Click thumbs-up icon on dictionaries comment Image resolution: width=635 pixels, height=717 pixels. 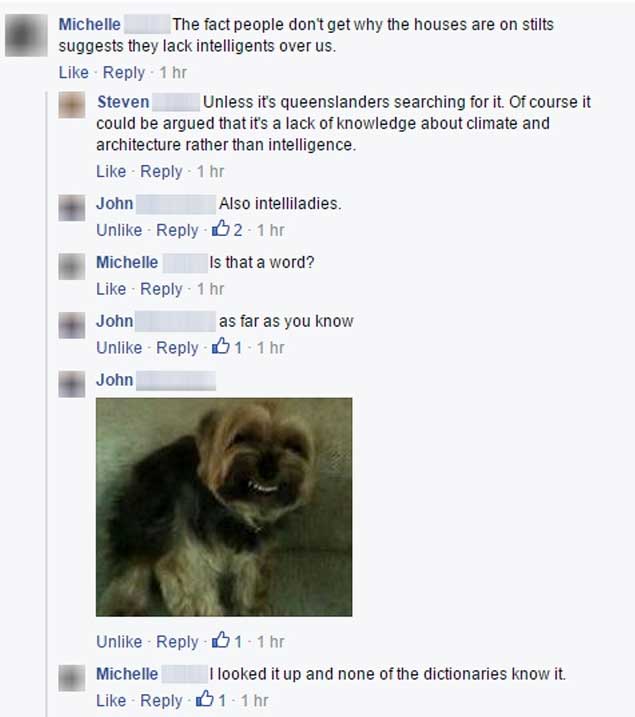[x=204, y=699]
